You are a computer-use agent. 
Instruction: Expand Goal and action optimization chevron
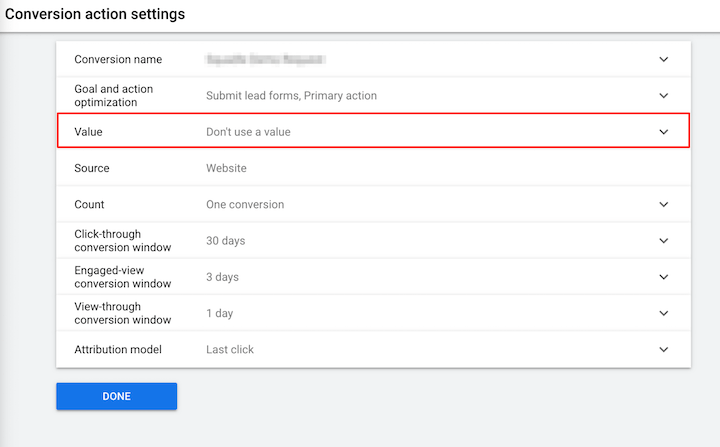pos(664,96)
